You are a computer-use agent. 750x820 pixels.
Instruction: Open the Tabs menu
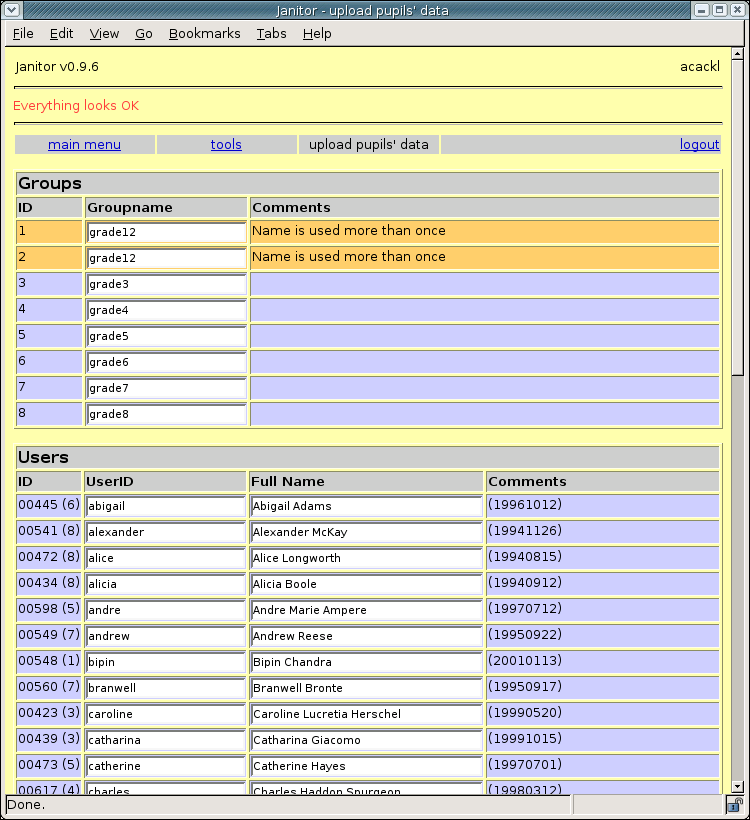click(271, 33)
